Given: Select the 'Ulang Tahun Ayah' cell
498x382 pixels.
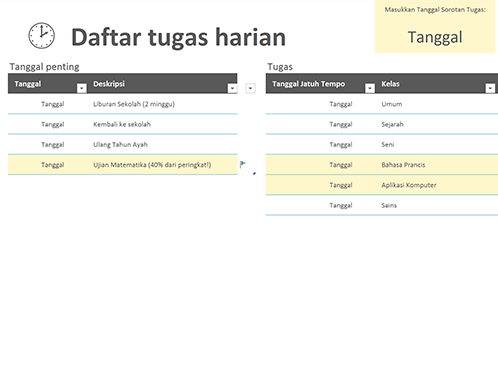Looking at the screenshot, I should coord(120,145).
